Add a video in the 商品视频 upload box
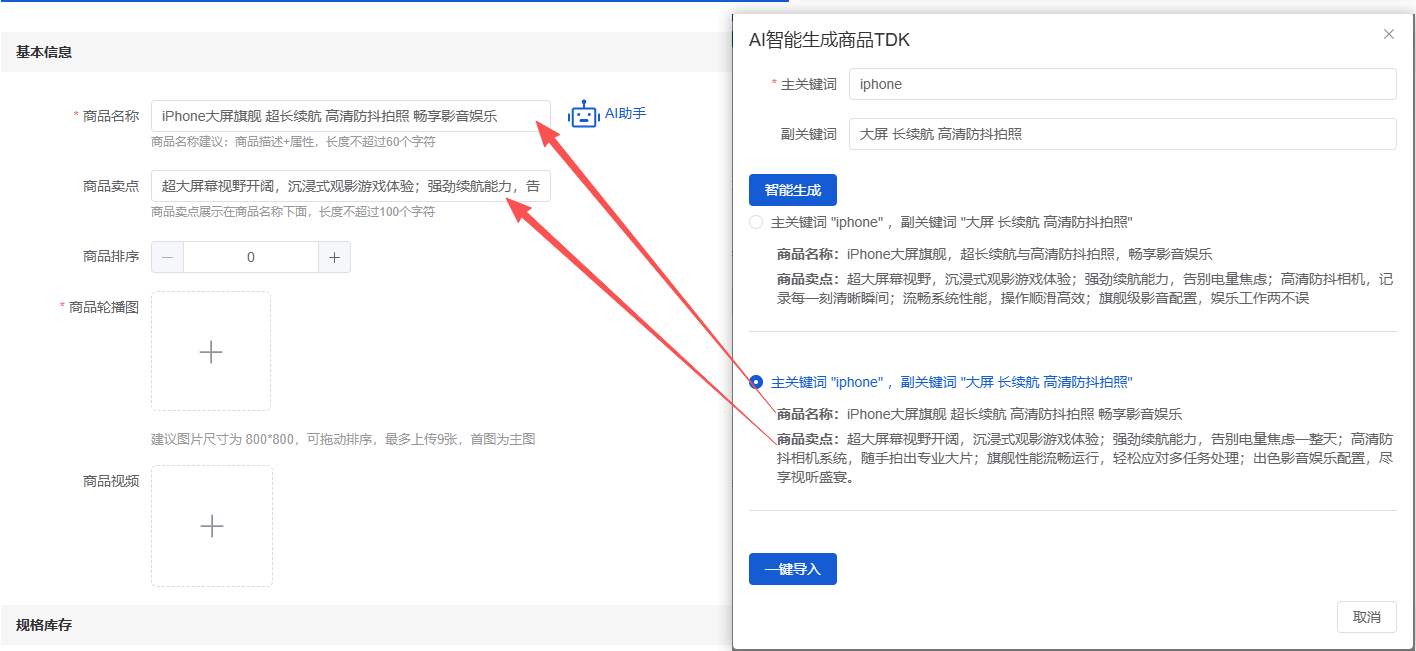1416x651 pixels. coord(212,526)
